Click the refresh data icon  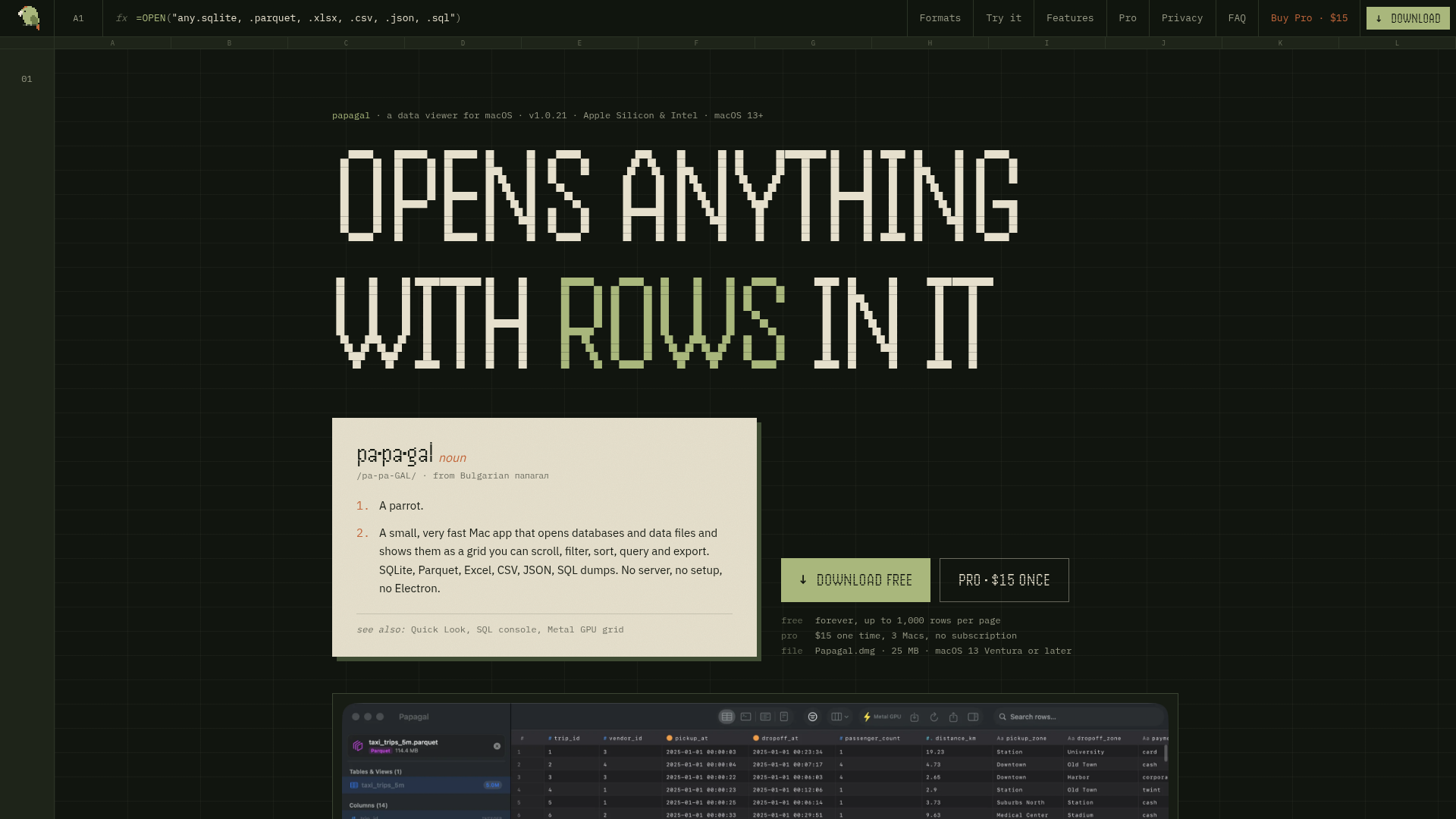tap(934, 717)
